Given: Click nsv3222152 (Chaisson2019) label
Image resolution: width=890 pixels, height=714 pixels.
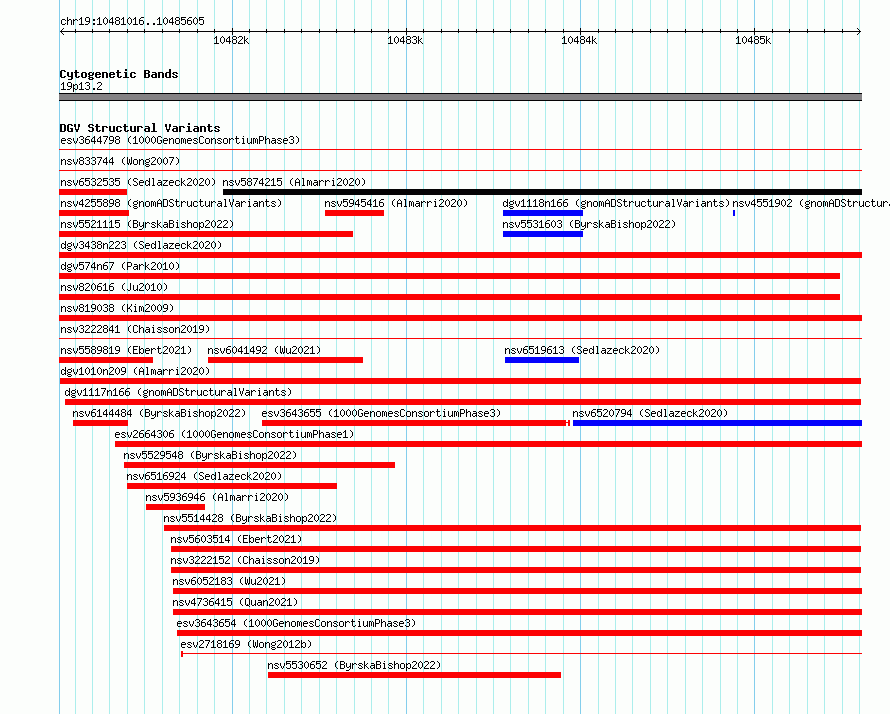Looking at the screenshot, I should (x=245, y=560).
